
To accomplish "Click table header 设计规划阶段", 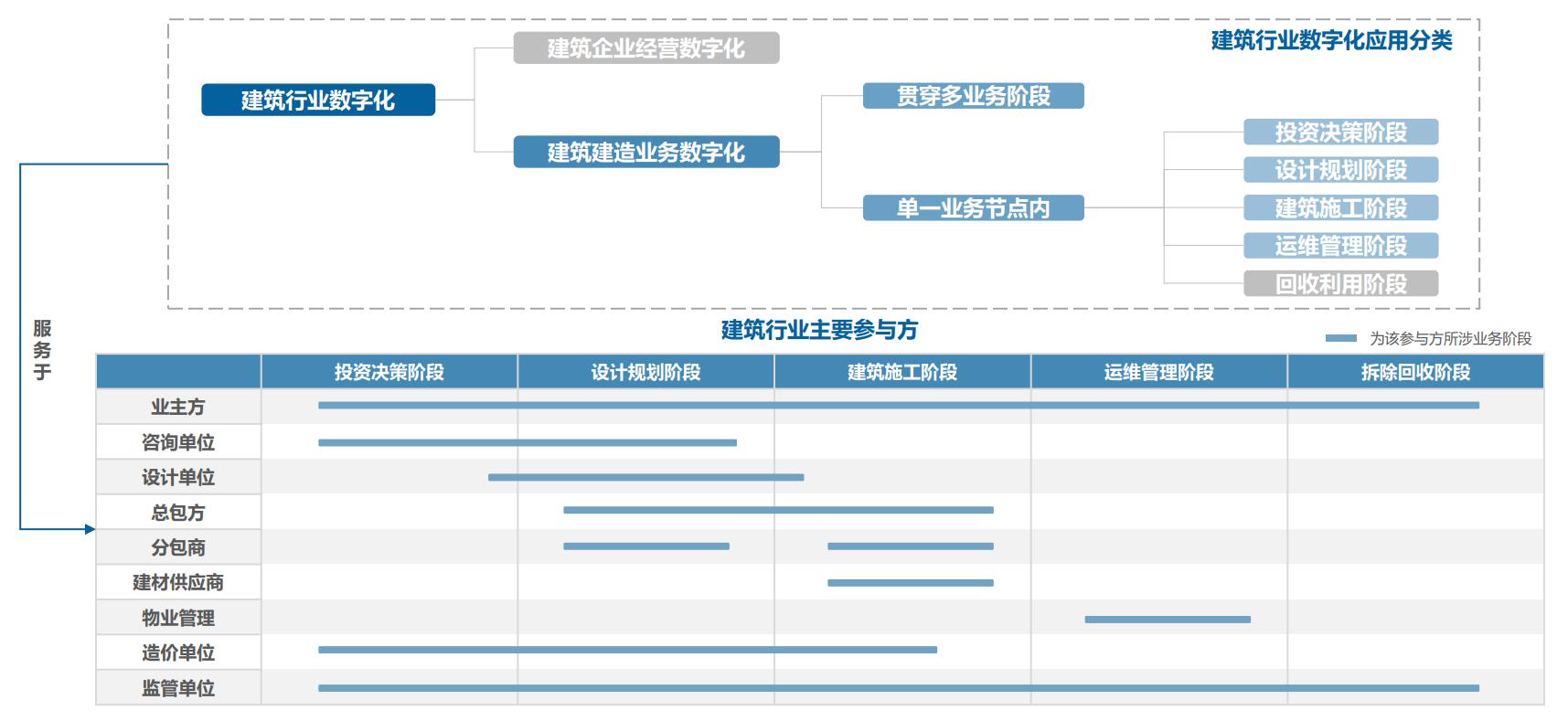I will click(x=645, y=372).
